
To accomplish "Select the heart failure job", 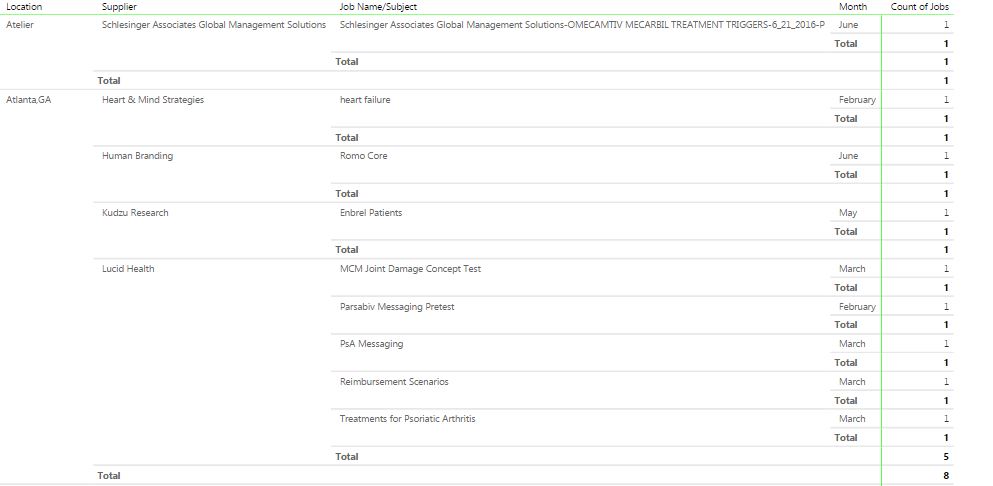I will [x=365, y=99].
